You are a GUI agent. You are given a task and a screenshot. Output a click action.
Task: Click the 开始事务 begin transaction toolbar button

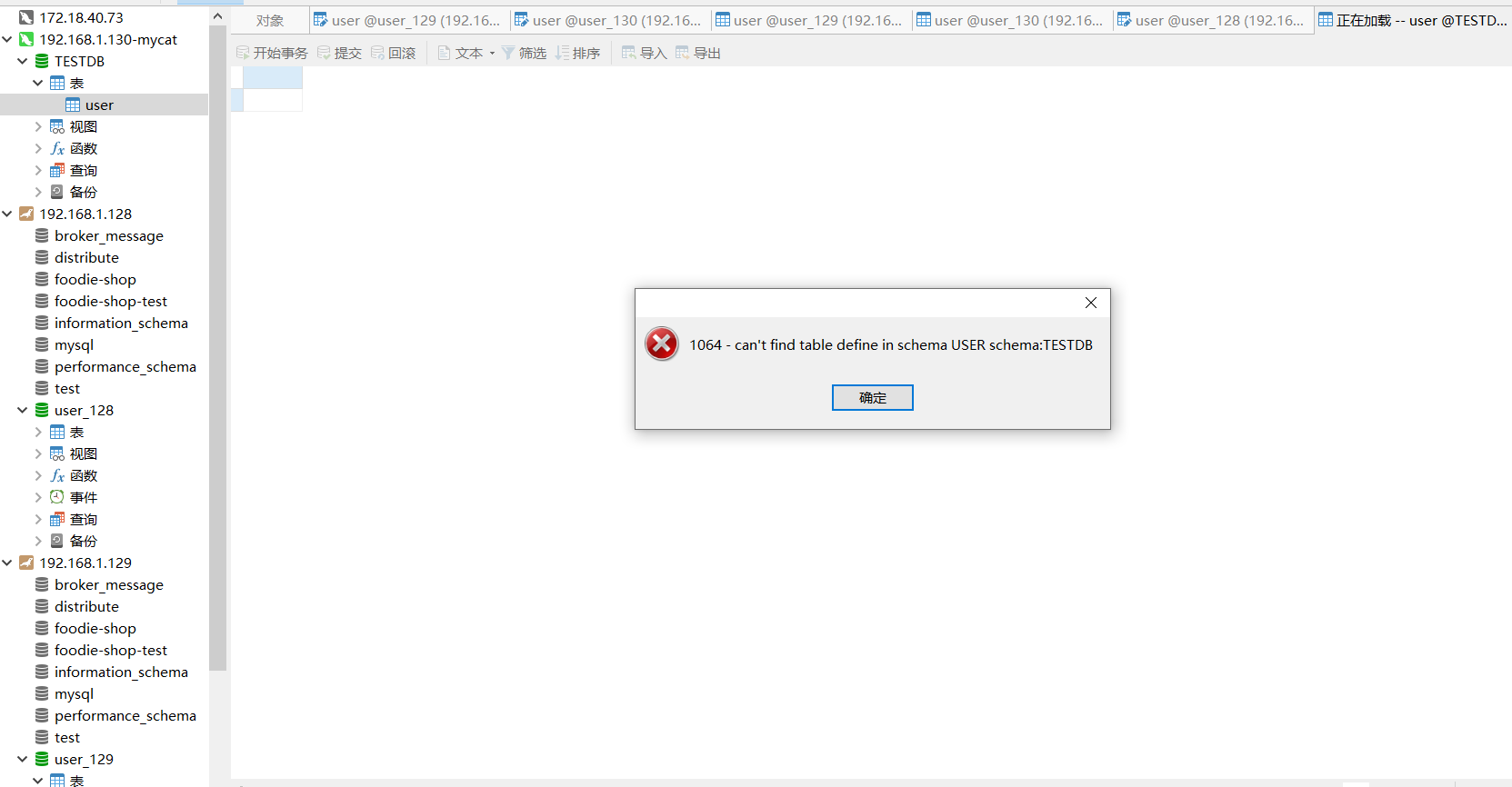point(272,53)
